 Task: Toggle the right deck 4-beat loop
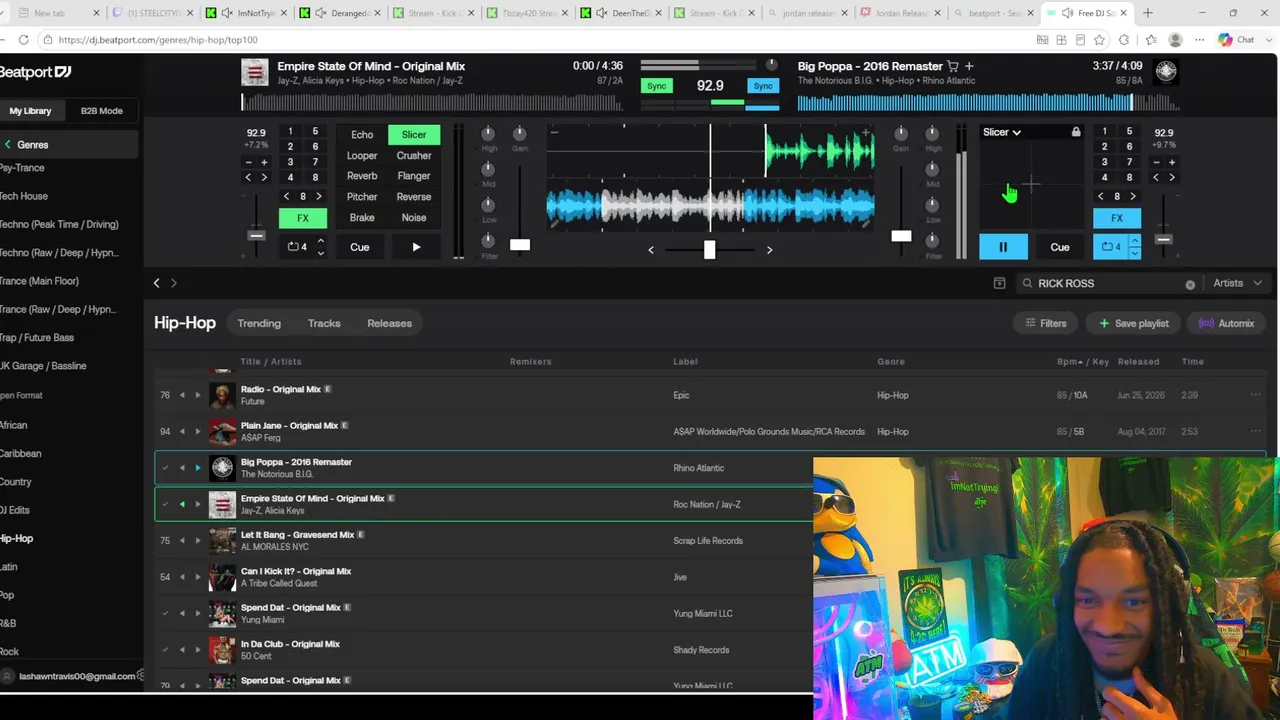click(1110, 247)
